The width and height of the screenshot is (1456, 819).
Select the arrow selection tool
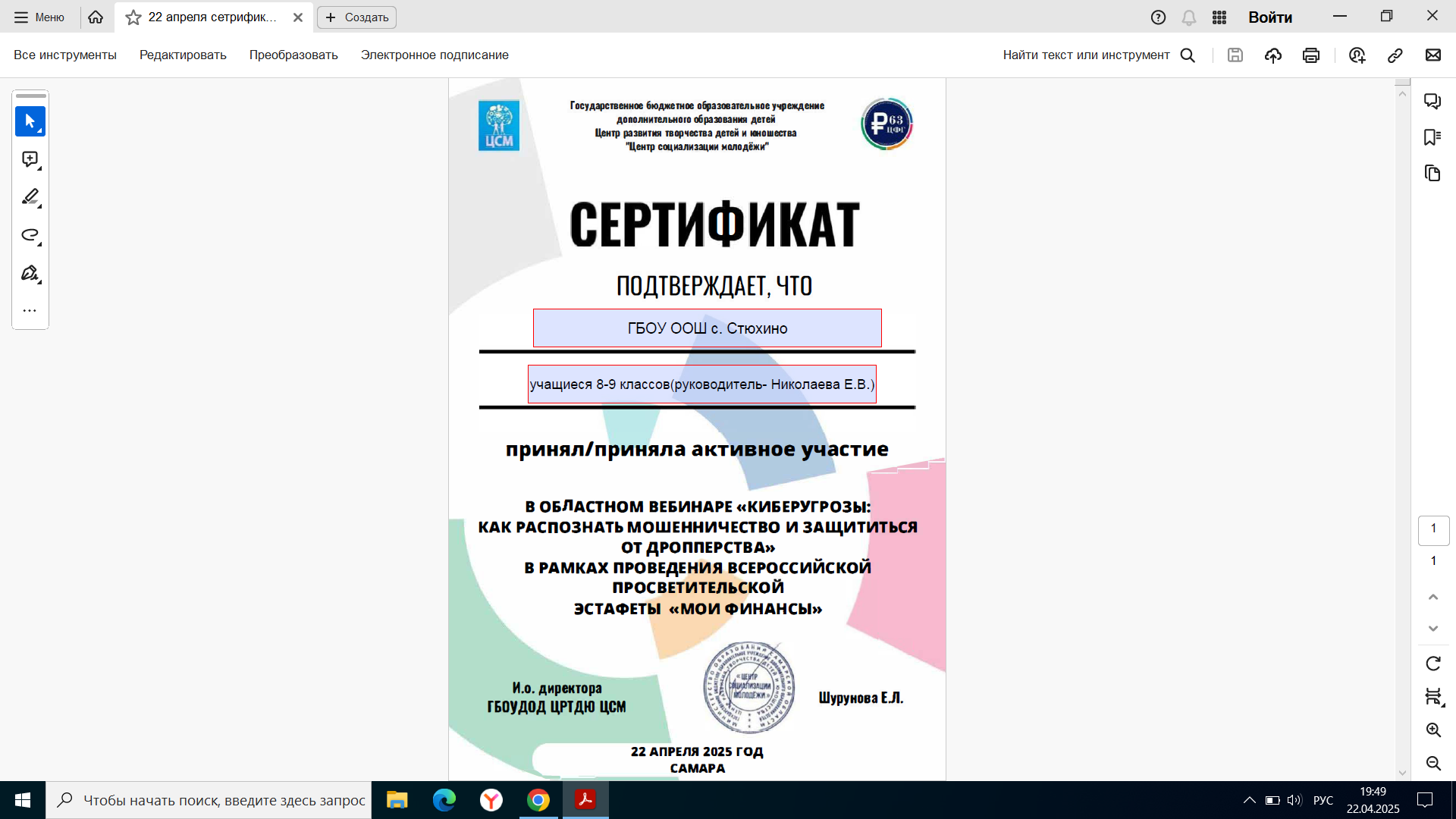tap(30, 121)
